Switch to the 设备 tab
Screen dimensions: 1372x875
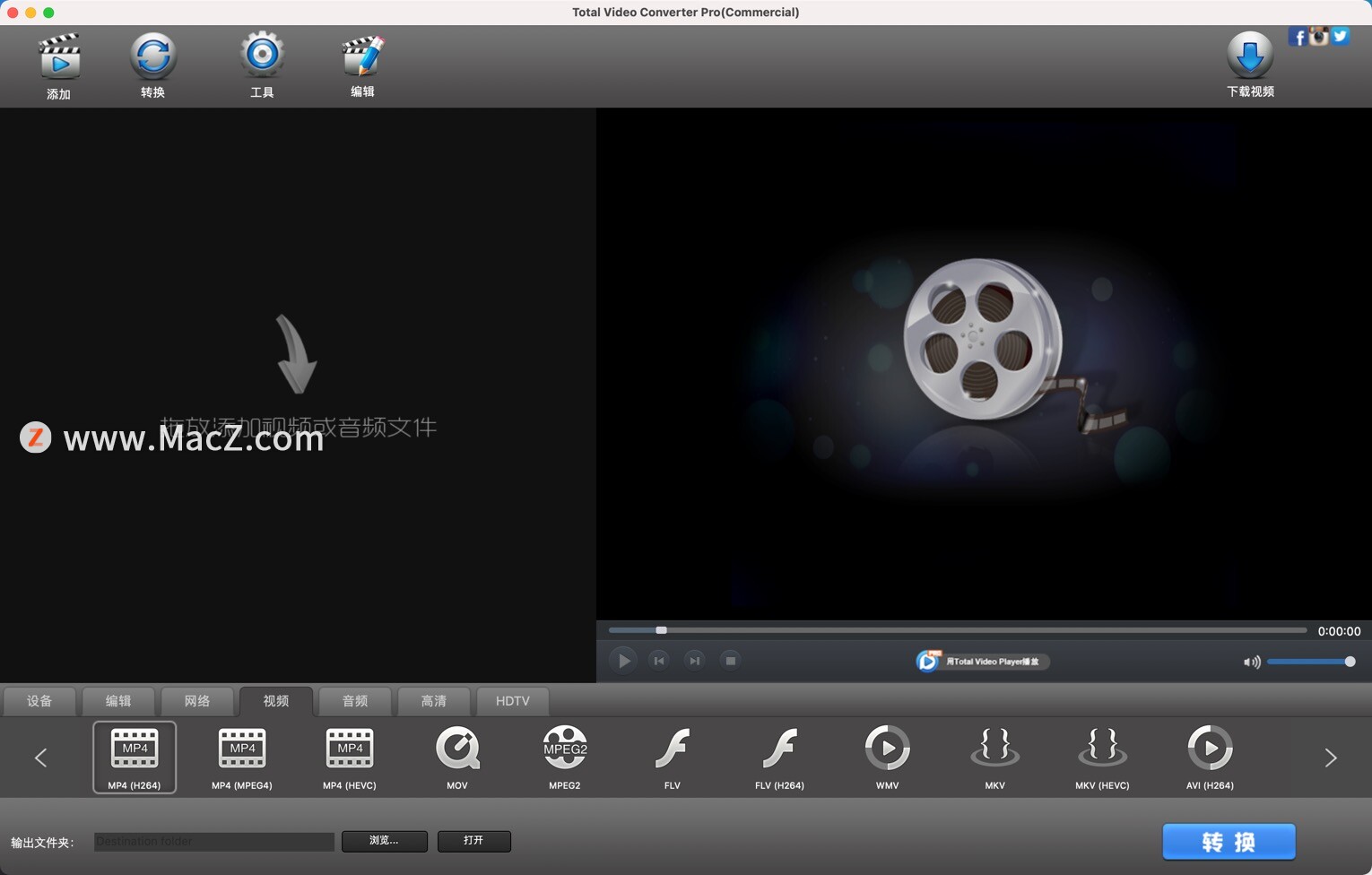coord(39,701)
